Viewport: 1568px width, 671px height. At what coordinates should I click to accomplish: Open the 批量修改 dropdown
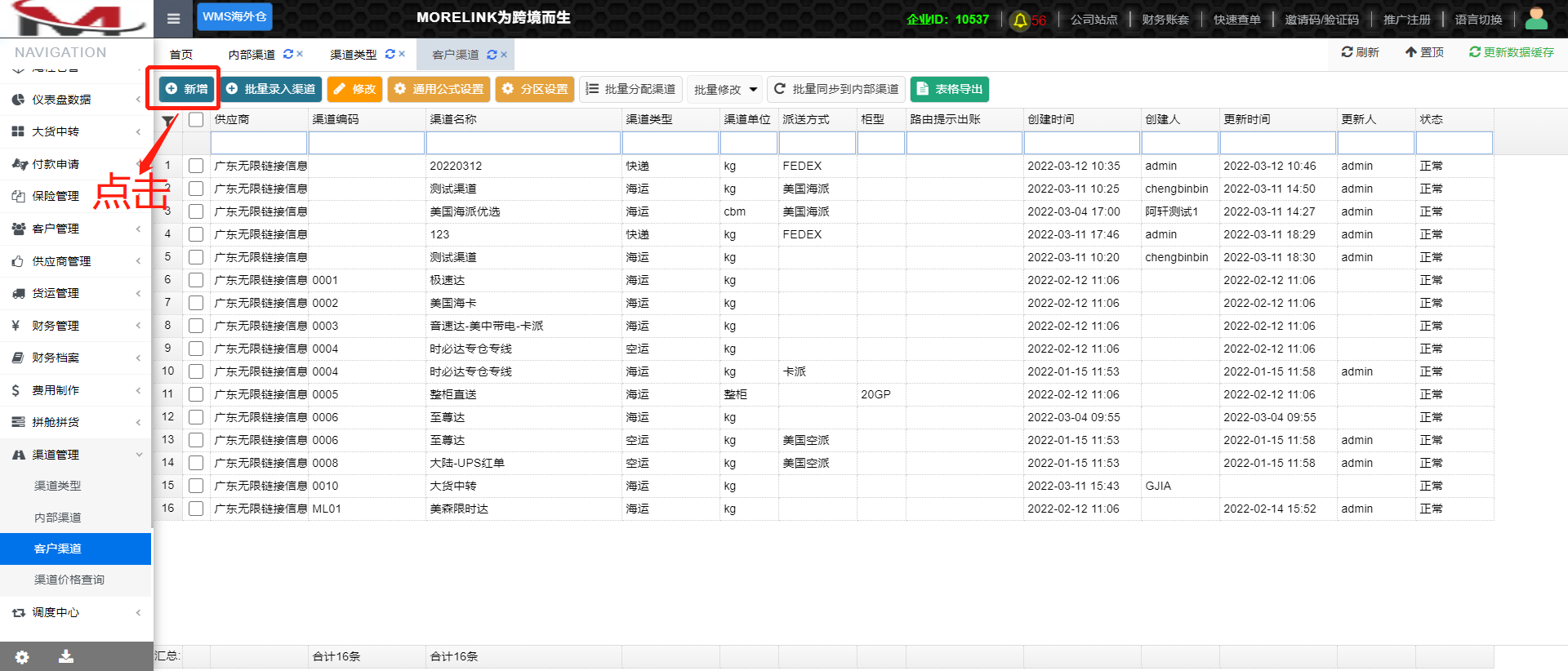click(x=725, y=89)
